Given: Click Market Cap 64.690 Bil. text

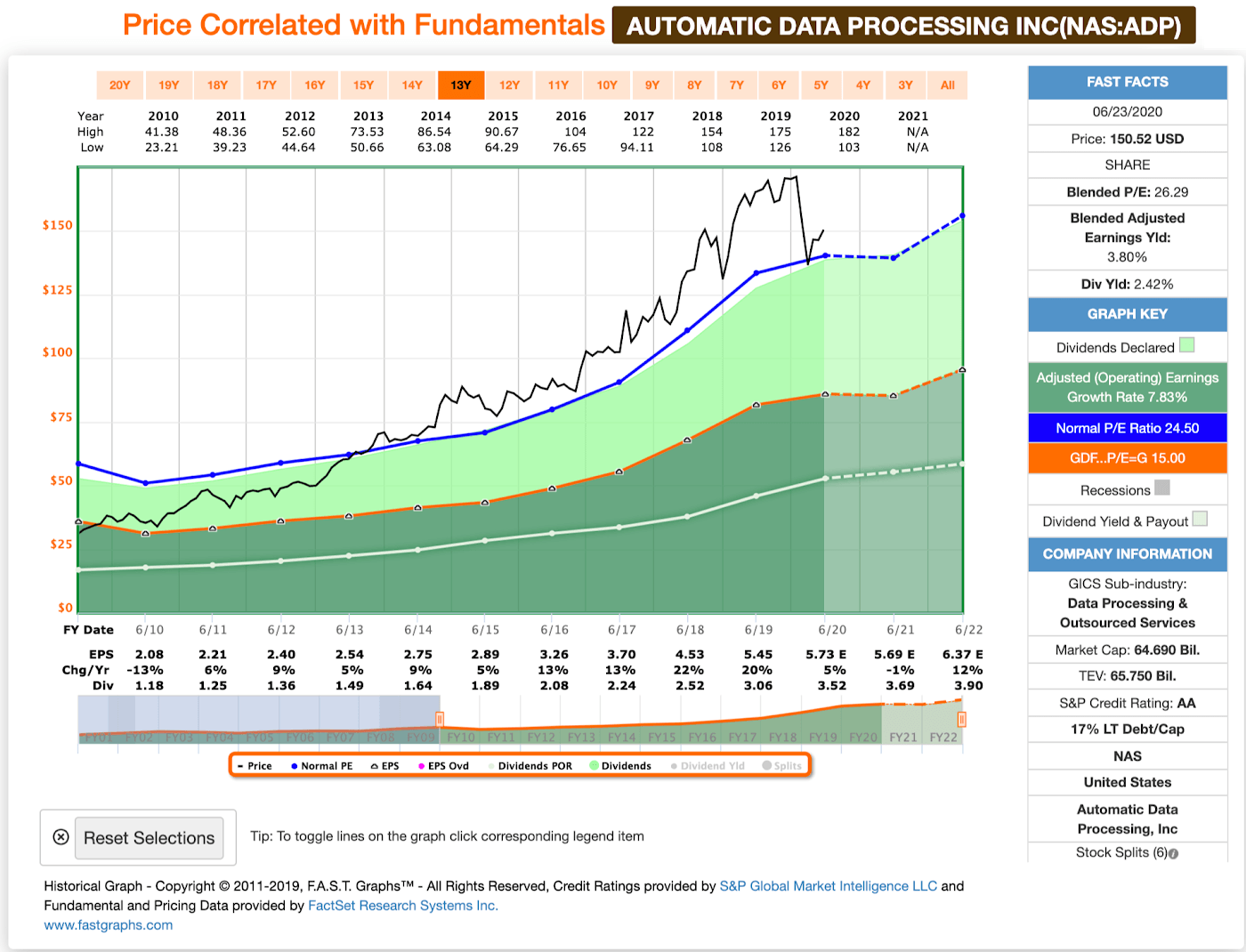Looking at the screenshot, I should (x=1128, y=650).
